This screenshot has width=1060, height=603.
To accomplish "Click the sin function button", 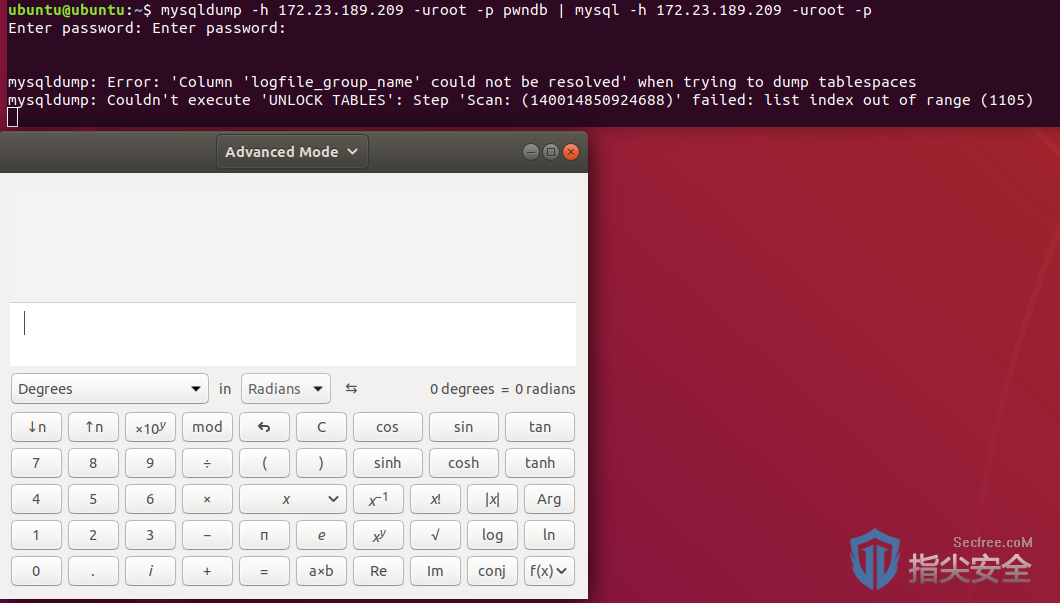I will coord(464,427).
